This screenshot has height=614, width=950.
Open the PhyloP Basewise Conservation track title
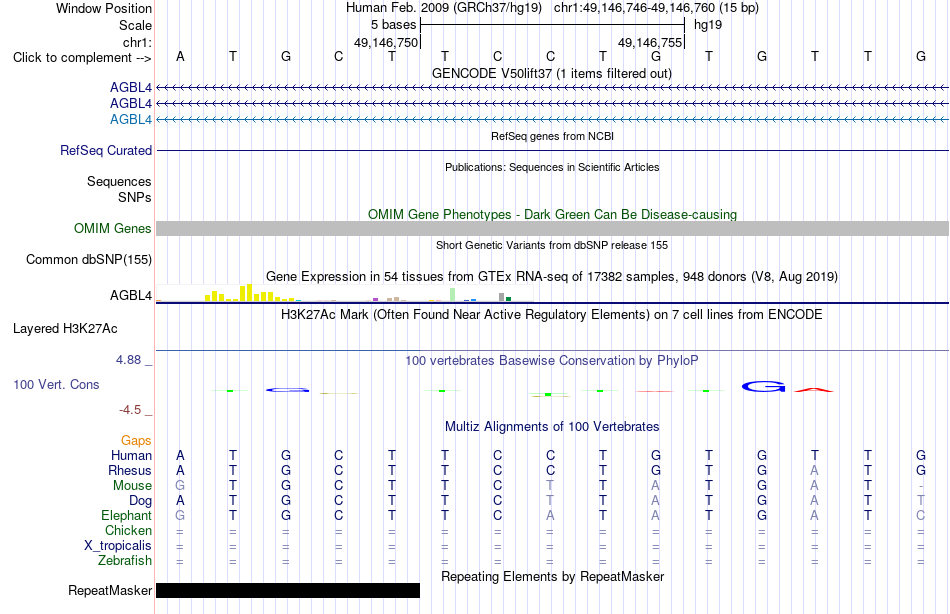[552, 361]
